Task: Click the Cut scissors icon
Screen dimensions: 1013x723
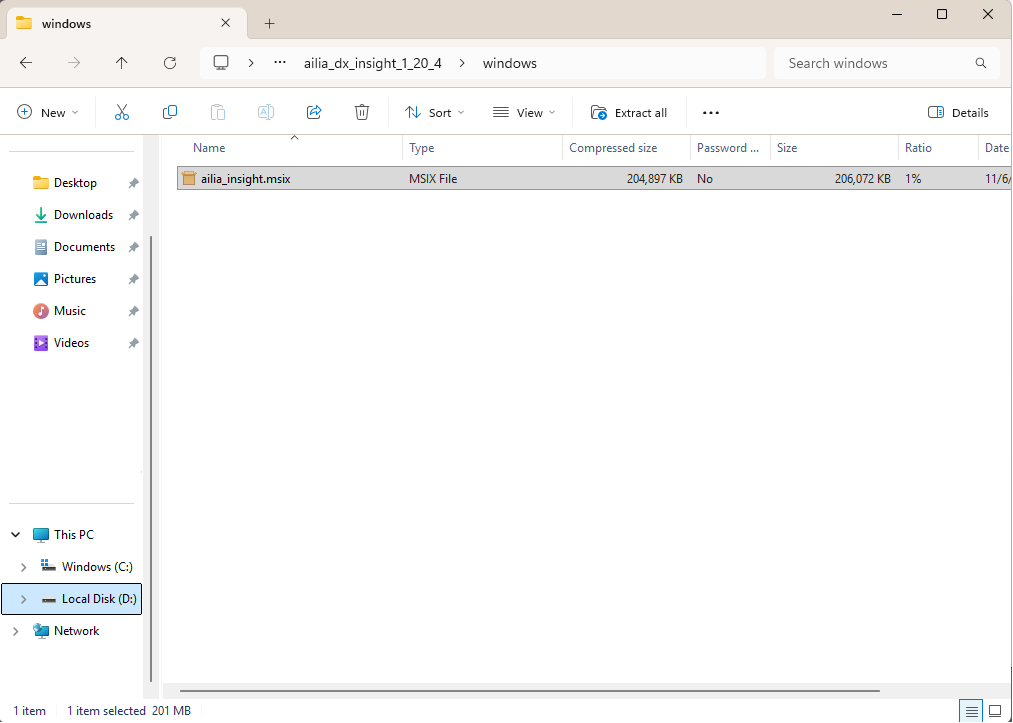Action: point(122,113)
